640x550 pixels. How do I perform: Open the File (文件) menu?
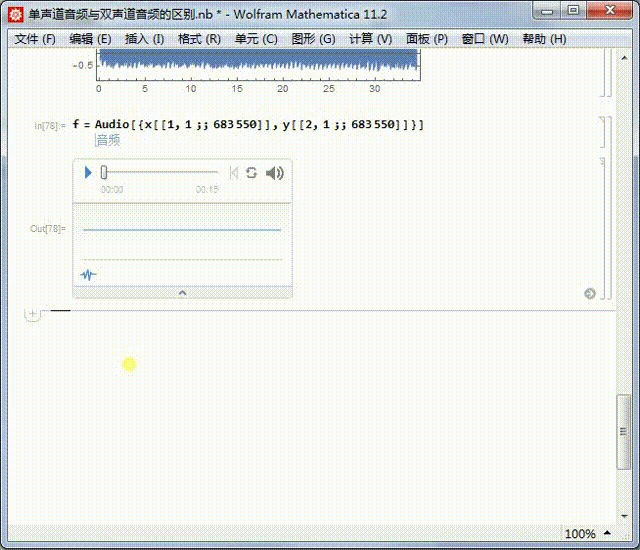[35, 39]
